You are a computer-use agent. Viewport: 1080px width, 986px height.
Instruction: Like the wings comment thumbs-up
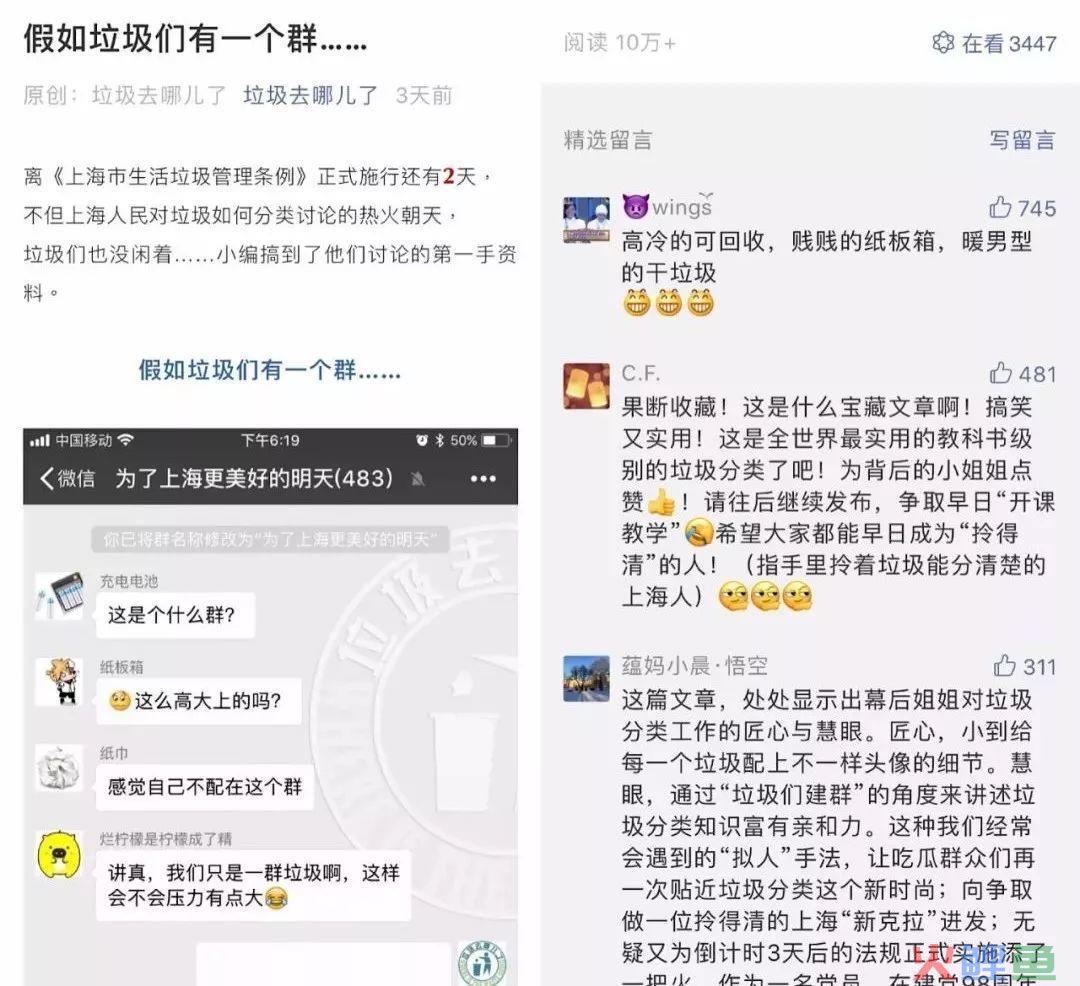[1000, 207]
